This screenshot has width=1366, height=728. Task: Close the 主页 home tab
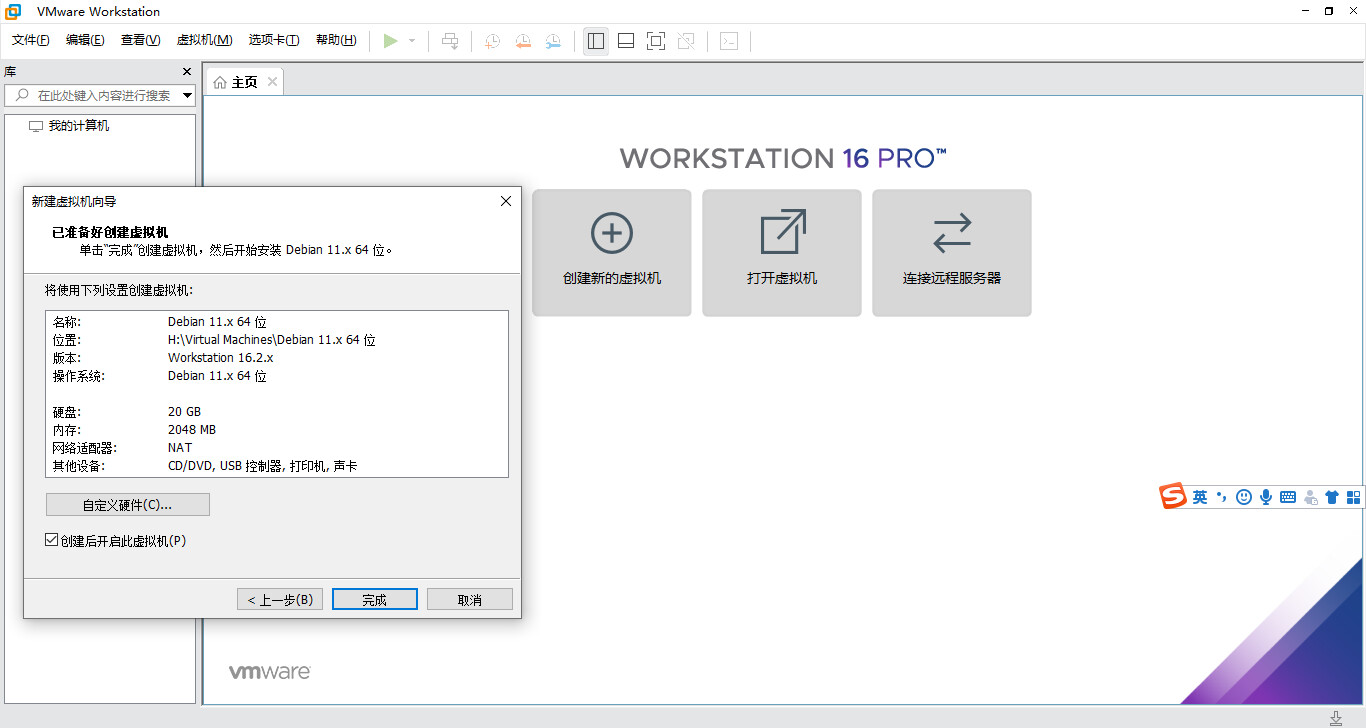[272, 82]
